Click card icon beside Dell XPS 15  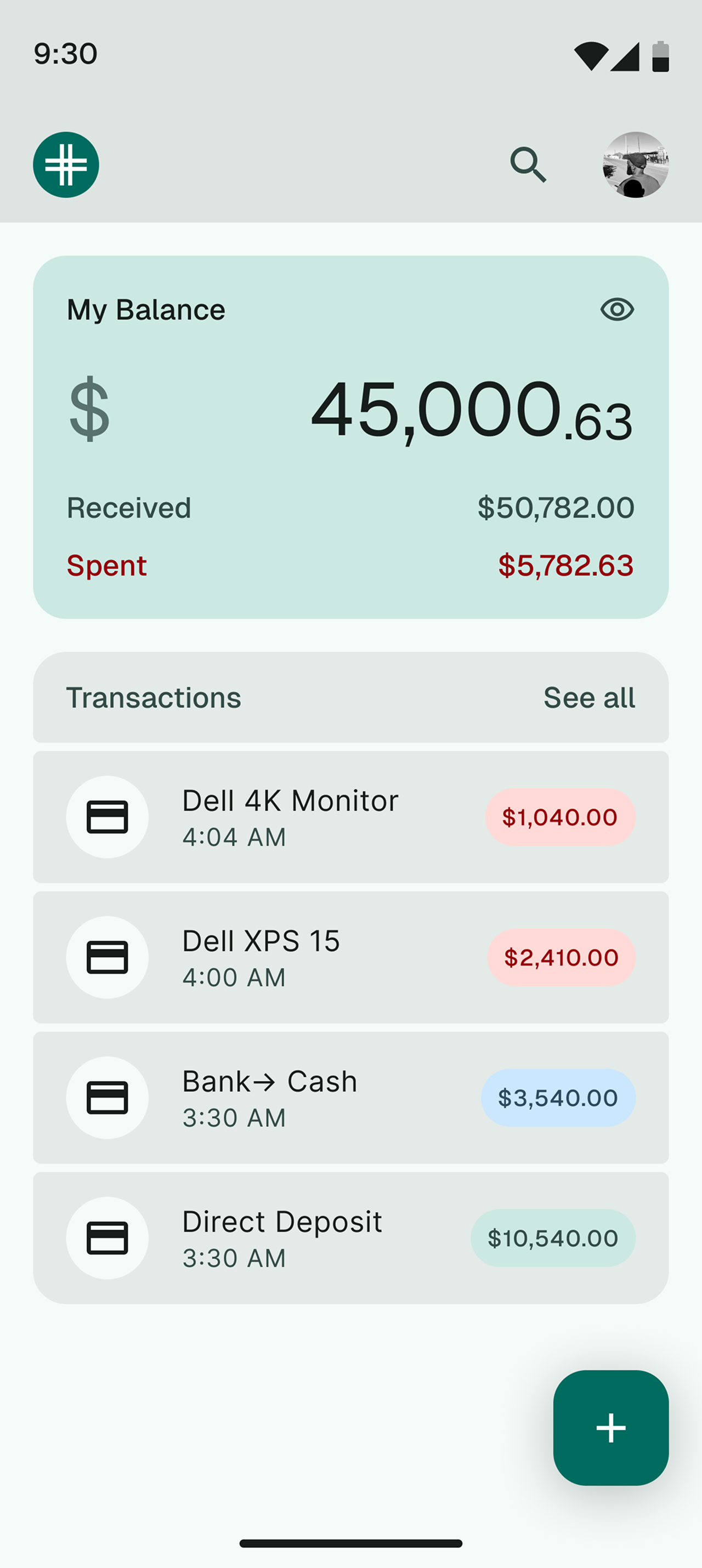107,957
